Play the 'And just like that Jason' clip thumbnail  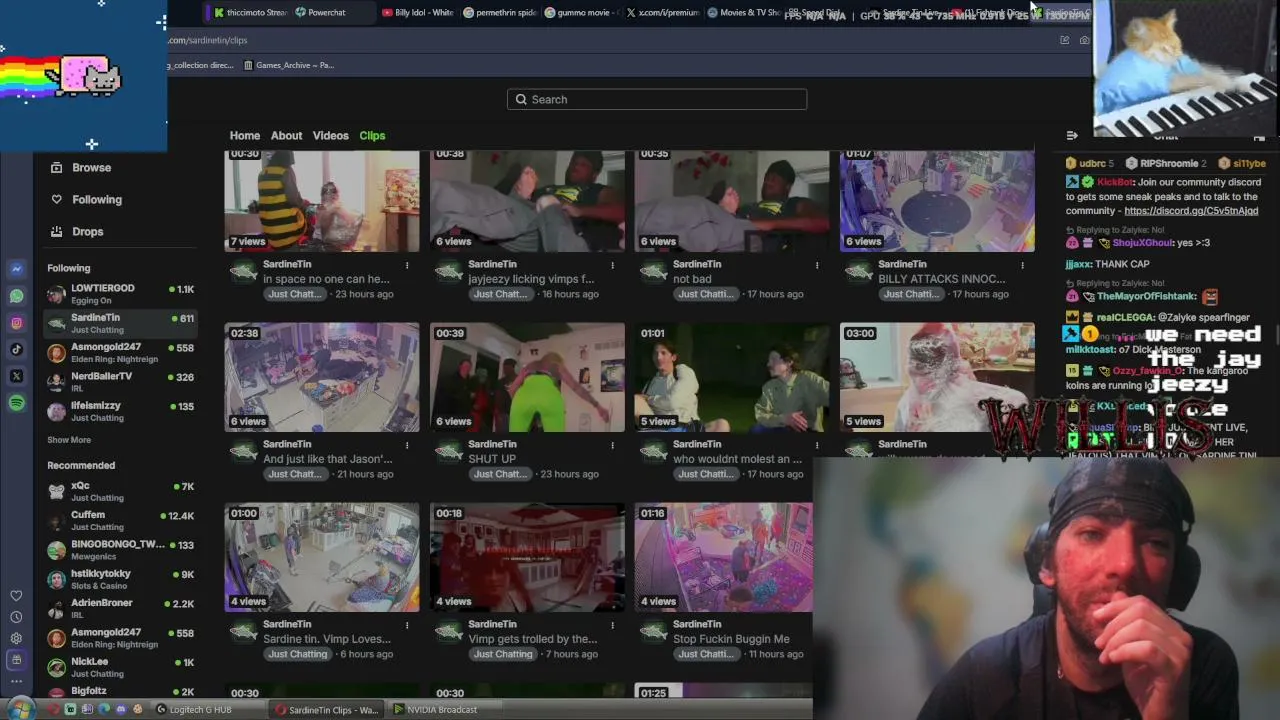[322, 377]
